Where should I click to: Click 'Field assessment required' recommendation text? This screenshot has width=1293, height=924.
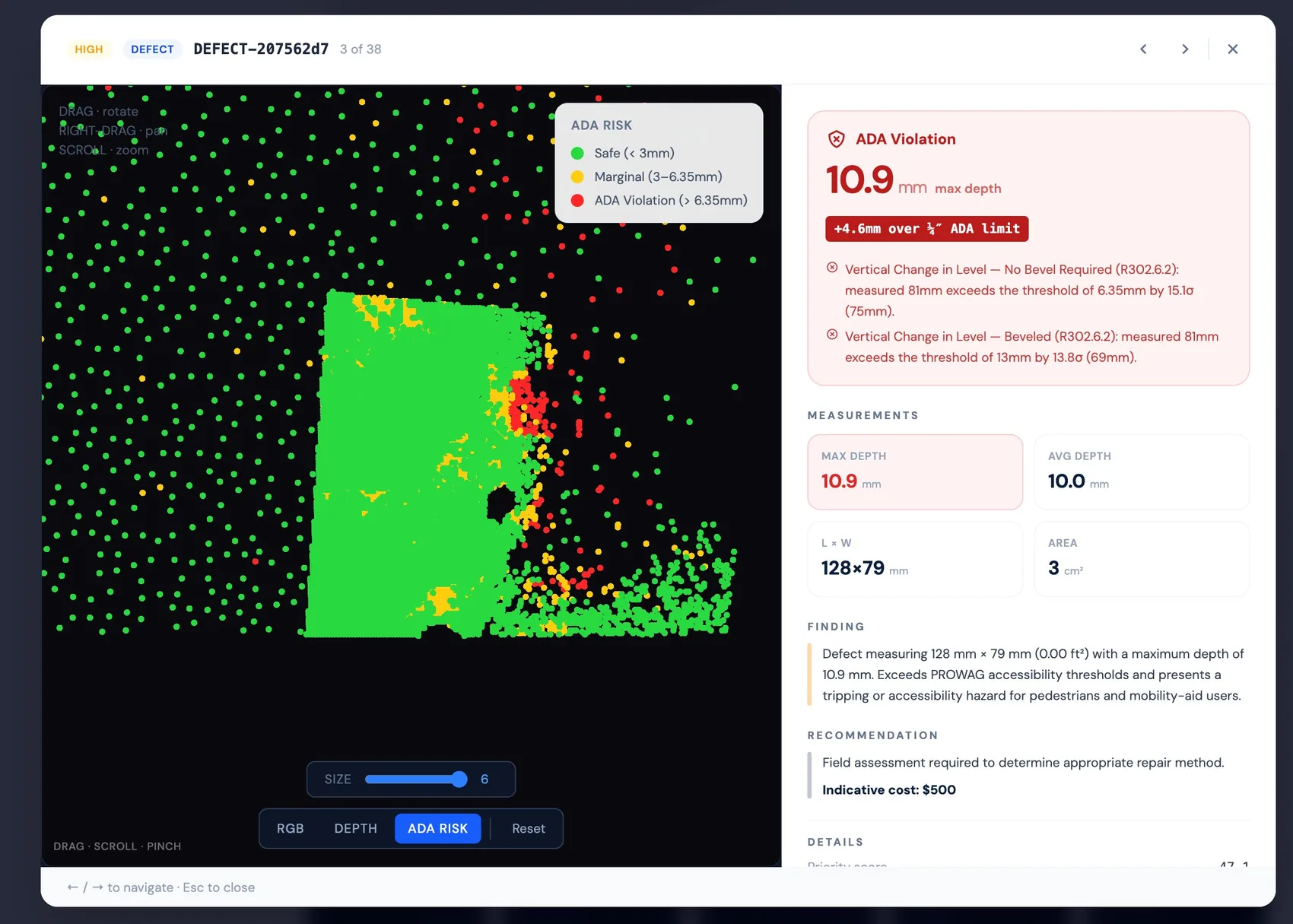coord(1023,763)
